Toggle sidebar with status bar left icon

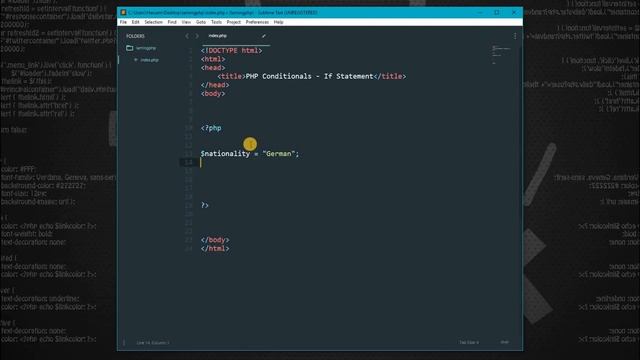(x=124, y=342)
